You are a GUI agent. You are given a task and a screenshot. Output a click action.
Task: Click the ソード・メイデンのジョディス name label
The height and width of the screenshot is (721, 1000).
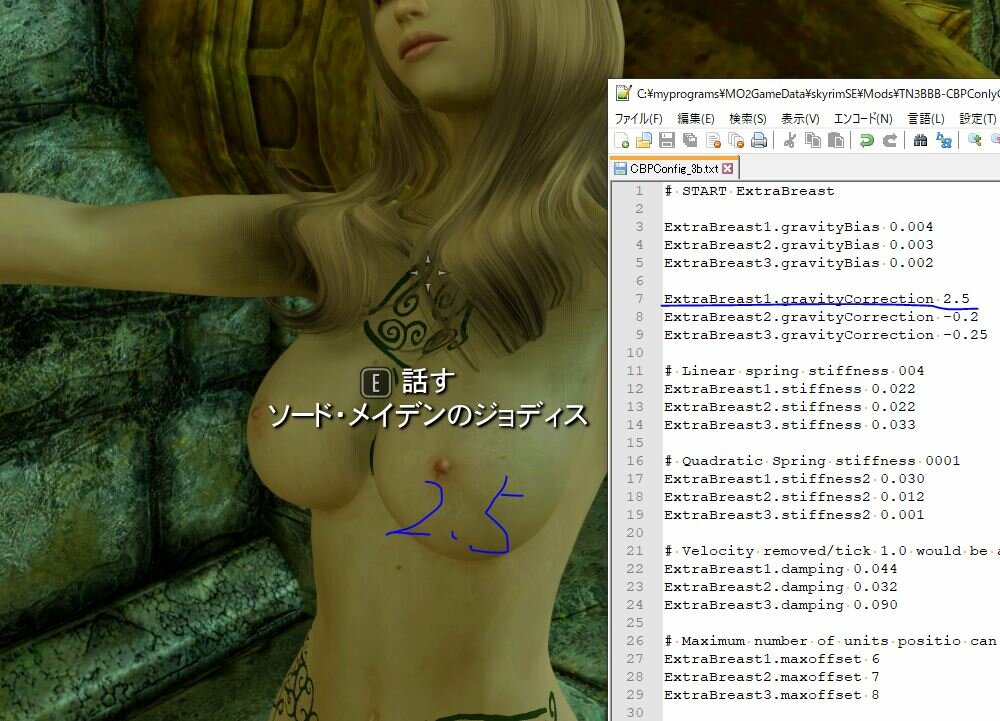(x=427, y=416)
